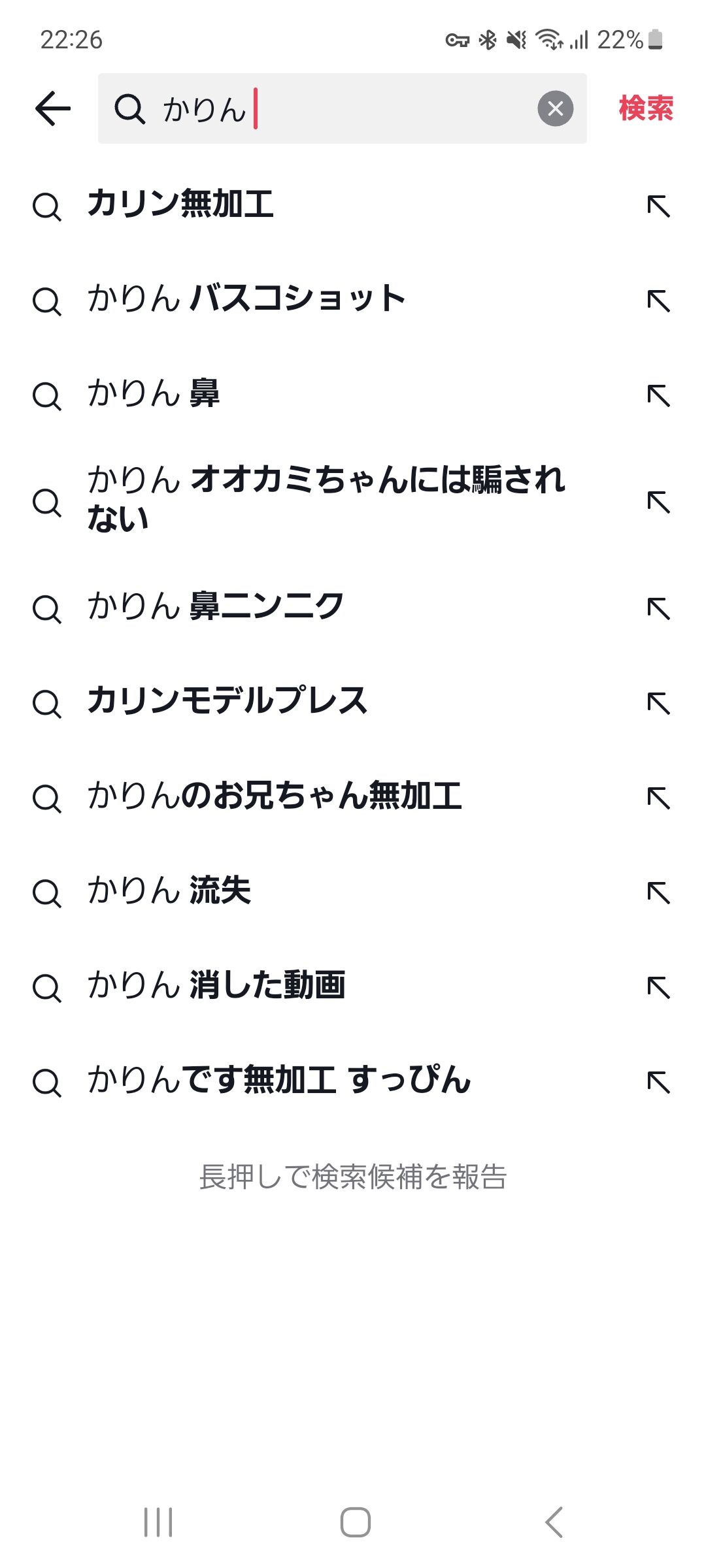
Task: Tap the arrow next to かりん 流失
Action: pyautogui.click(x=658, y=892)
